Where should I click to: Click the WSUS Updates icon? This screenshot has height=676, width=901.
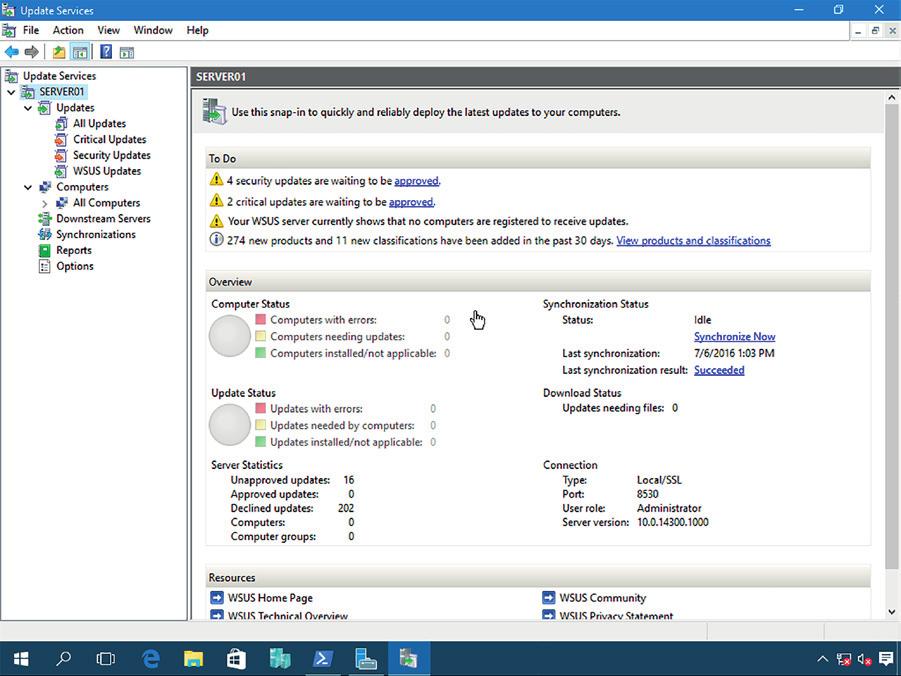point(61,171)
